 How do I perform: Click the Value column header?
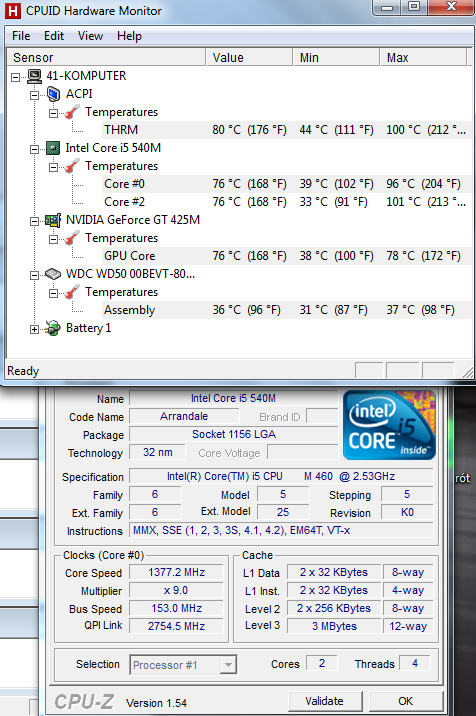pos(249,58)
